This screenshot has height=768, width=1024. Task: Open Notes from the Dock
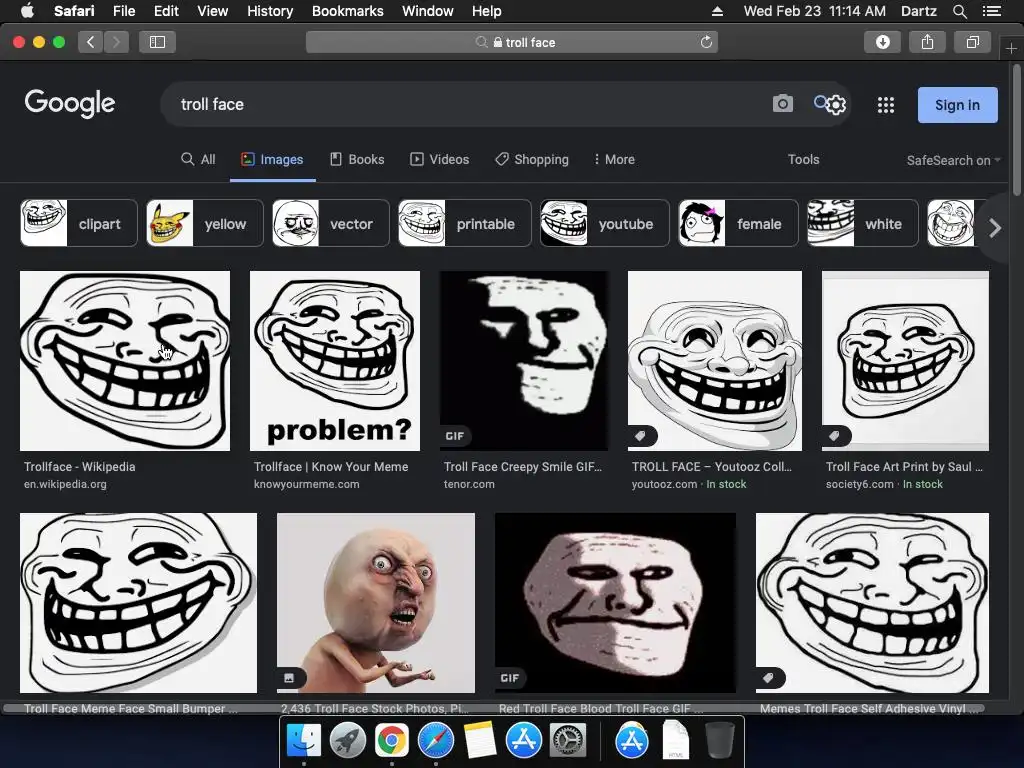coord(480,740)
